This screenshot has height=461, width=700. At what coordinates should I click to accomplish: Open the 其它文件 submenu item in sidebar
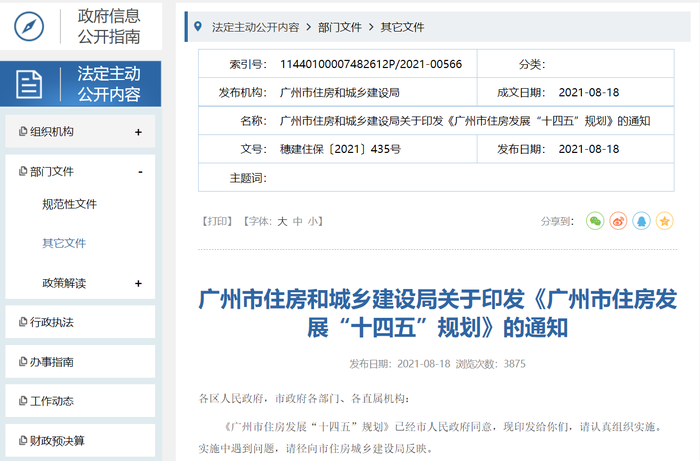[x=64, y=243]
